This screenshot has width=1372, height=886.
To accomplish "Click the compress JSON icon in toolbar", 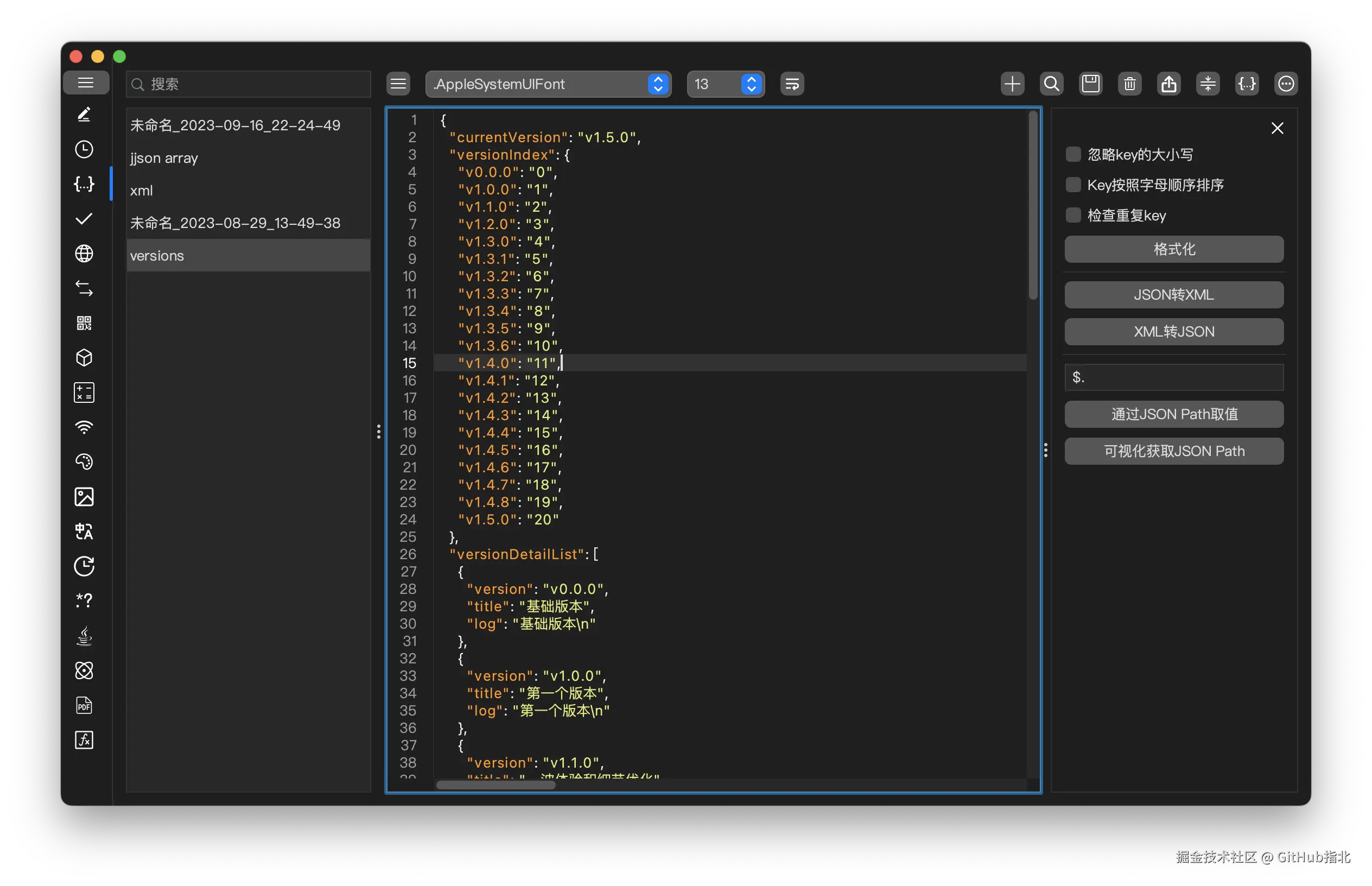I will tap(1208, 84).
